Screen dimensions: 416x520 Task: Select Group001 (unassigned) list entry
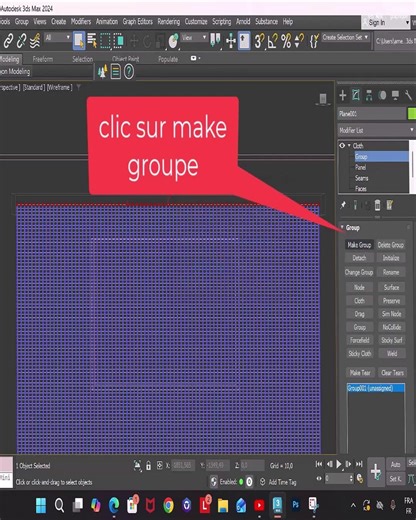(x=376, y=388)
